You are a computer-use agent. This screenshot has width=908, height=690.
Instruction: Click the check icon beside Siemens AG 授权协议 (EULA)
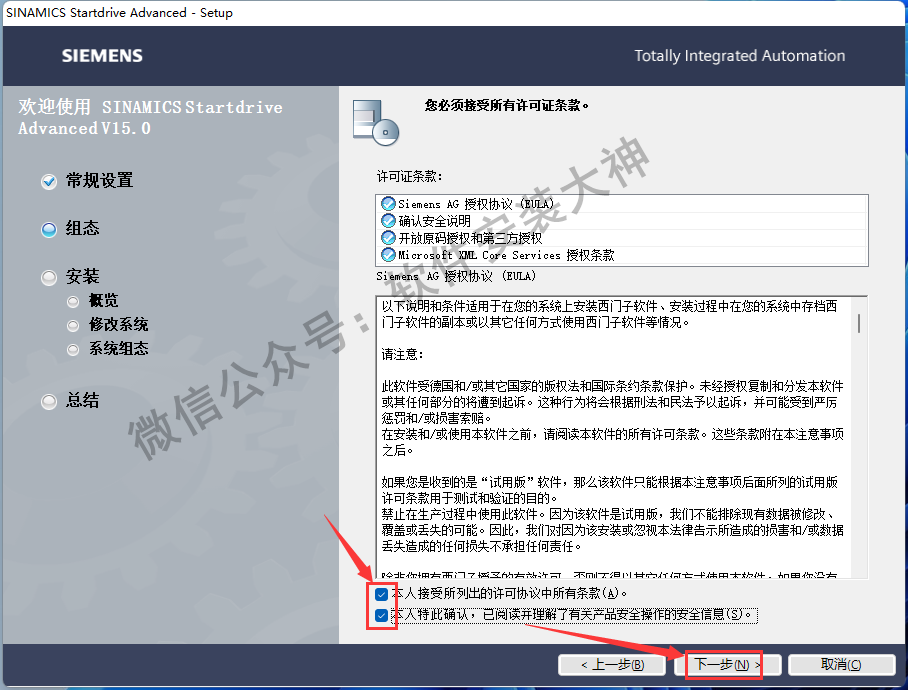(388, 204)
